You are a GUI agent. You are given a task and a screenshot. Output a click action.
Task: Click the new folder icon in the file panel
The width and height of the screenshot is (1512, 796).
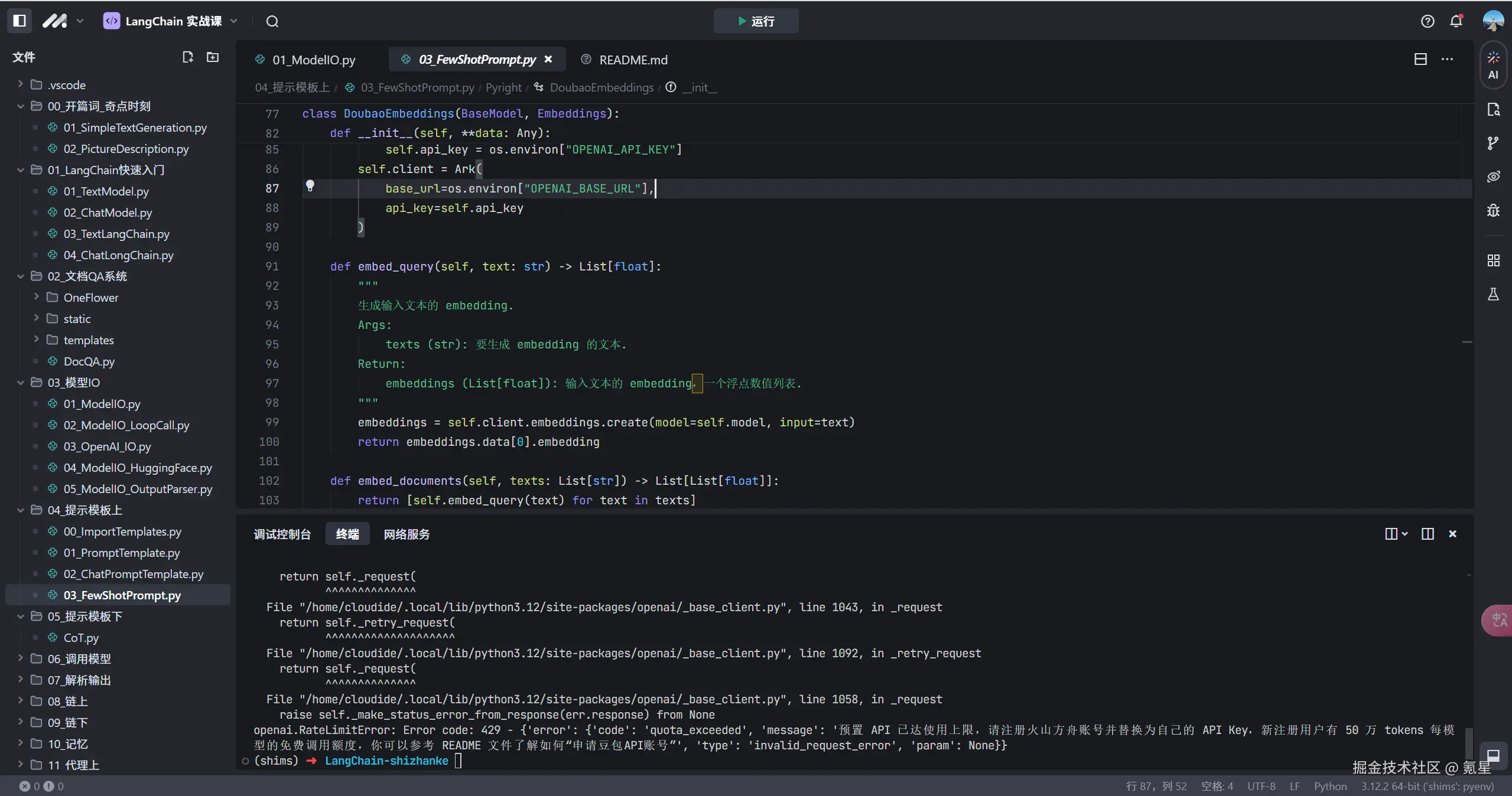tap(213, 57)
